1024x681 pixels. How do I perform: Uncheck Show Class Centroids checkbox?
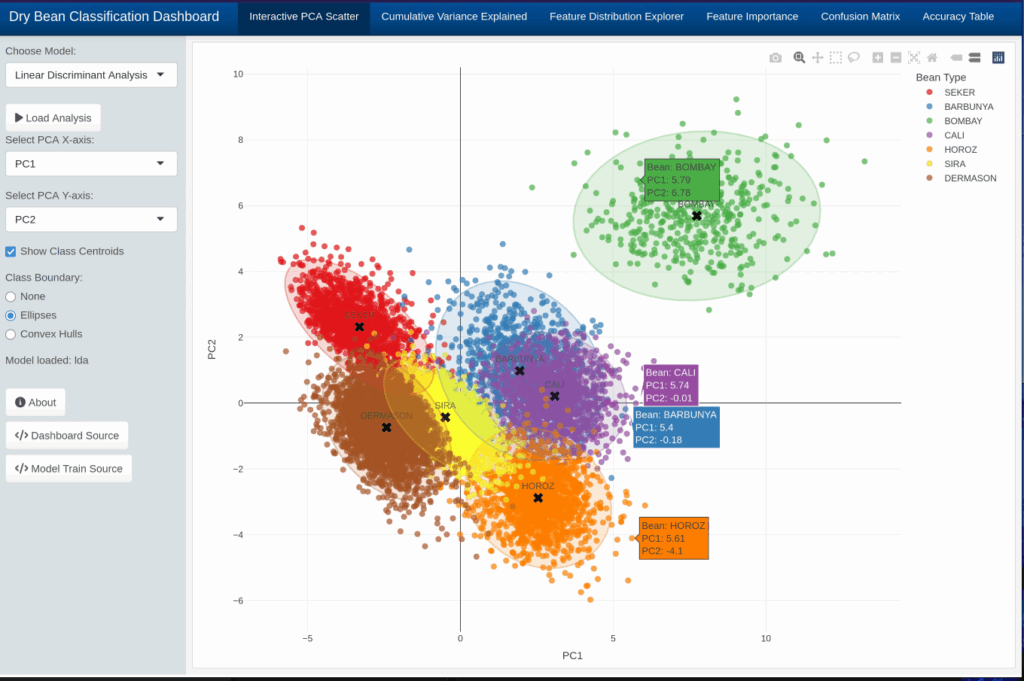click(11, 251)
